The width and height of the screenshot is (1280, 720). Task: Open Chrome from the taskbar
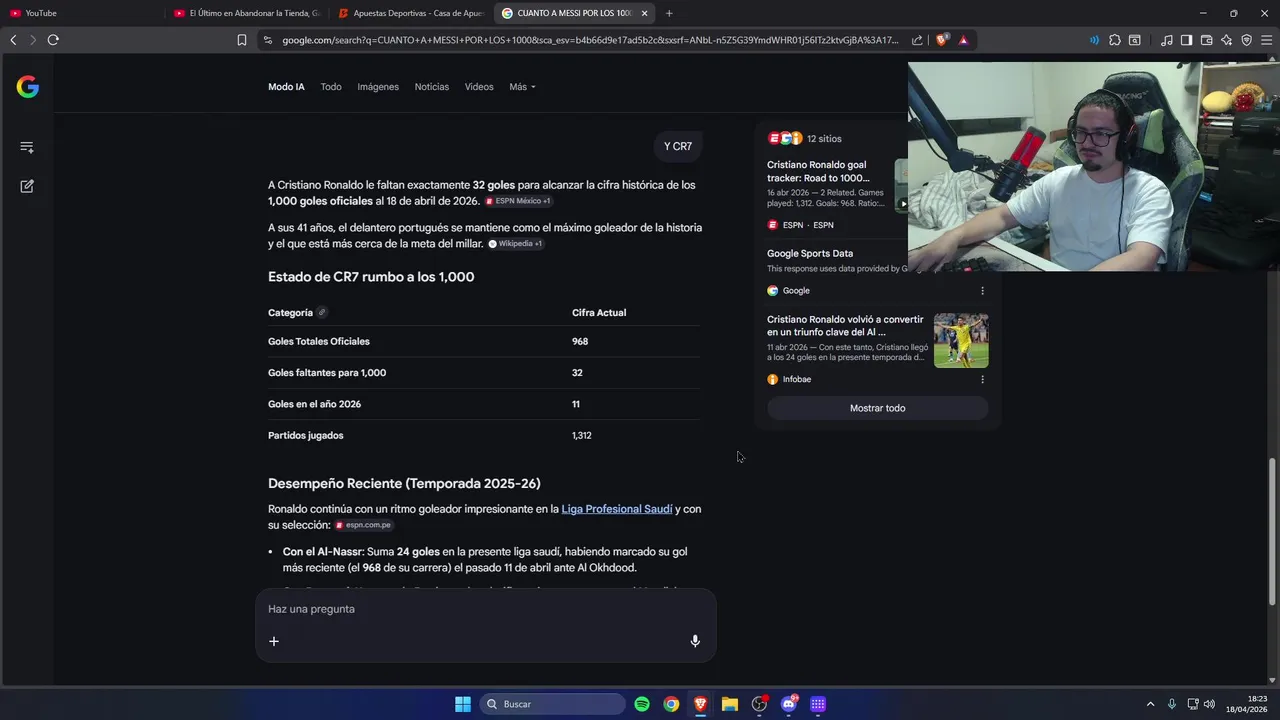[x=671, y=704]
